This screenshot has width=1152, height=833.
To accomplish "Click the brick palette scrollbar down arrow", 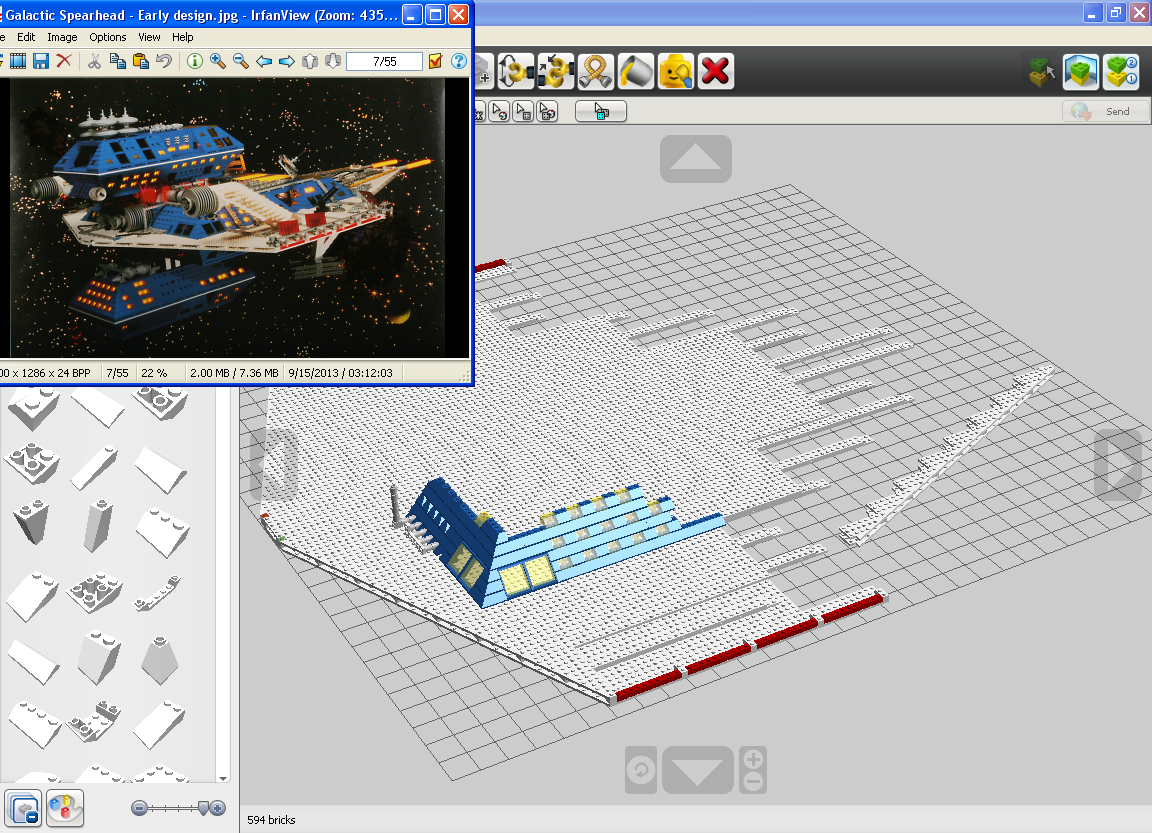I will (223, 778).
